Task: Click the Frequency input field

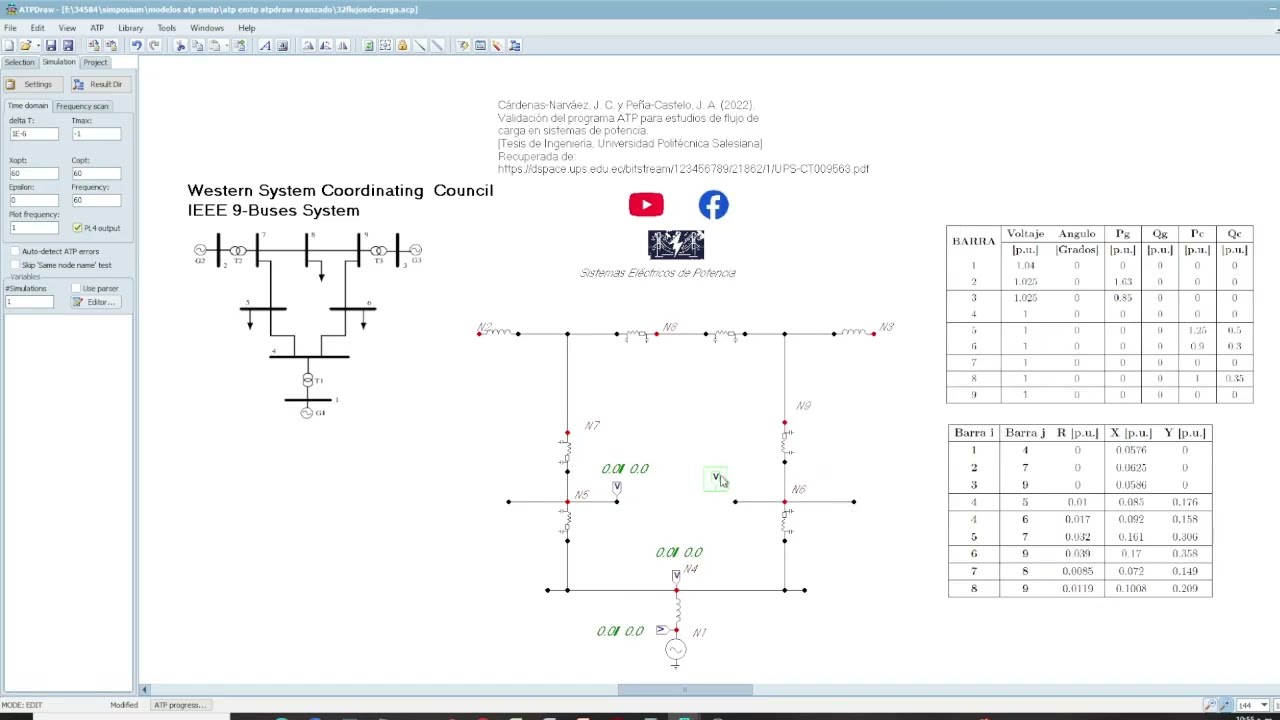Action: pos(95,200)
